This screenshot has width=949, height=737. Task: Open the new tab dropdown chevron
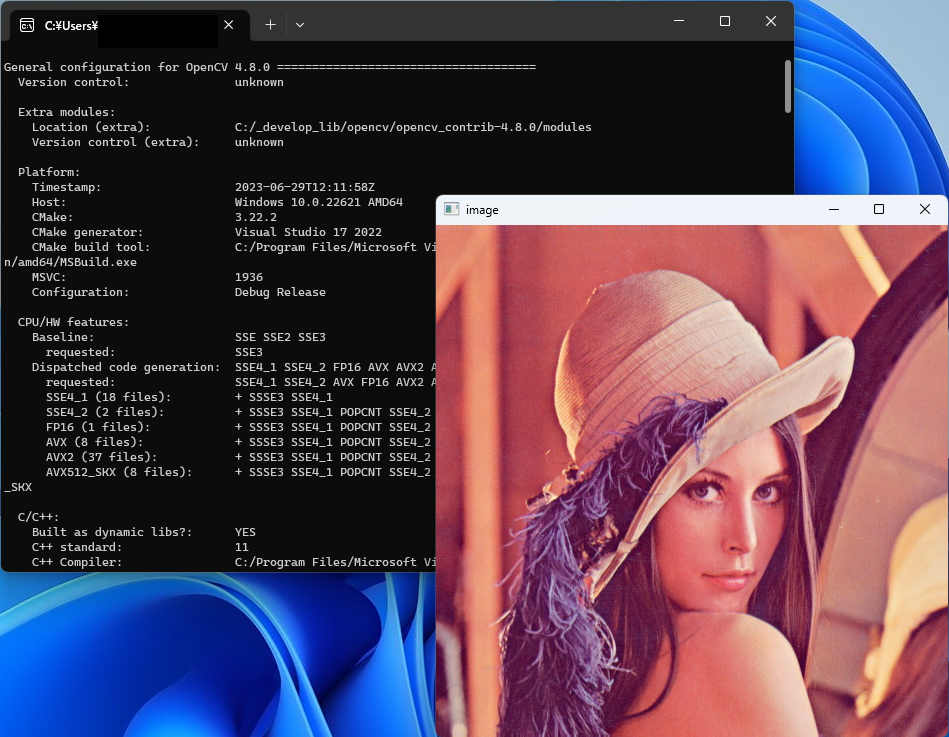pos(299,25)
